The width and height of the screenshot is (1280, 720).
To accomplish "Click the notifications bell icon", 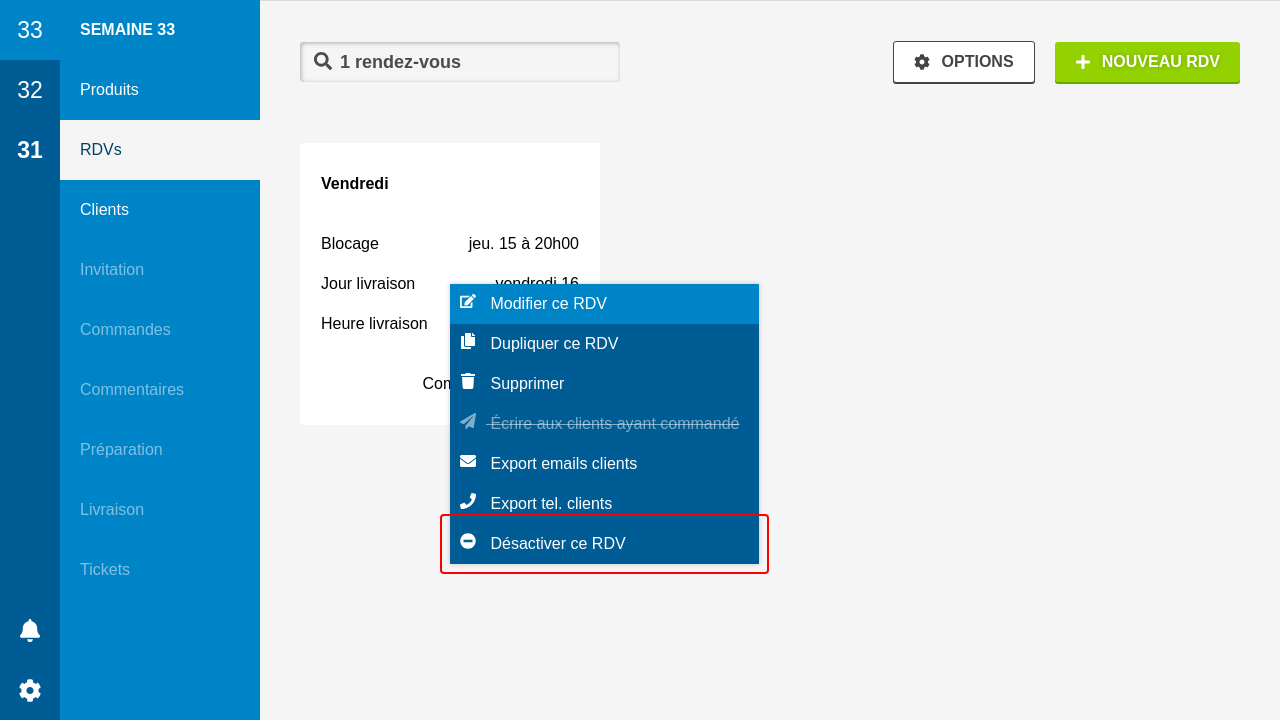I will 30,630.
